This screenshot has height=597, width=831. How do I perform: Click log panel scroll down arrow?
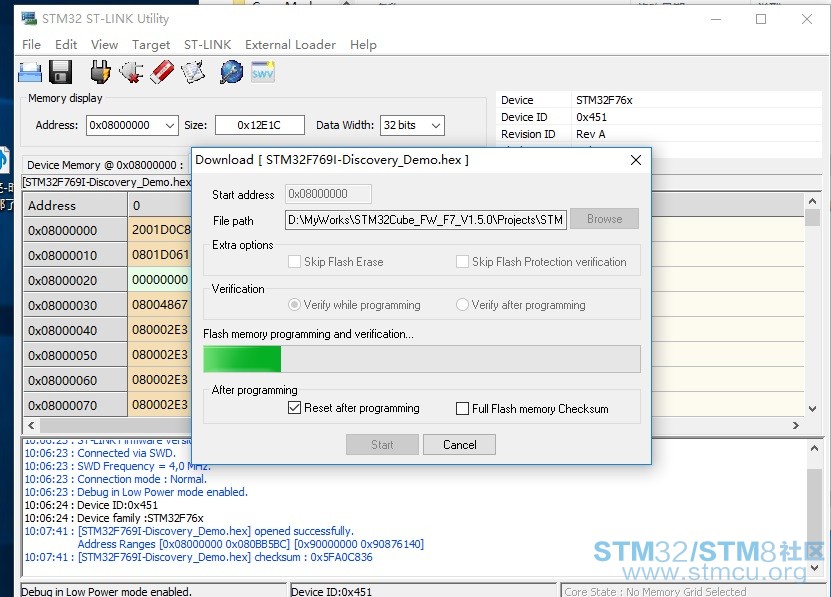(x=815, y=568)
